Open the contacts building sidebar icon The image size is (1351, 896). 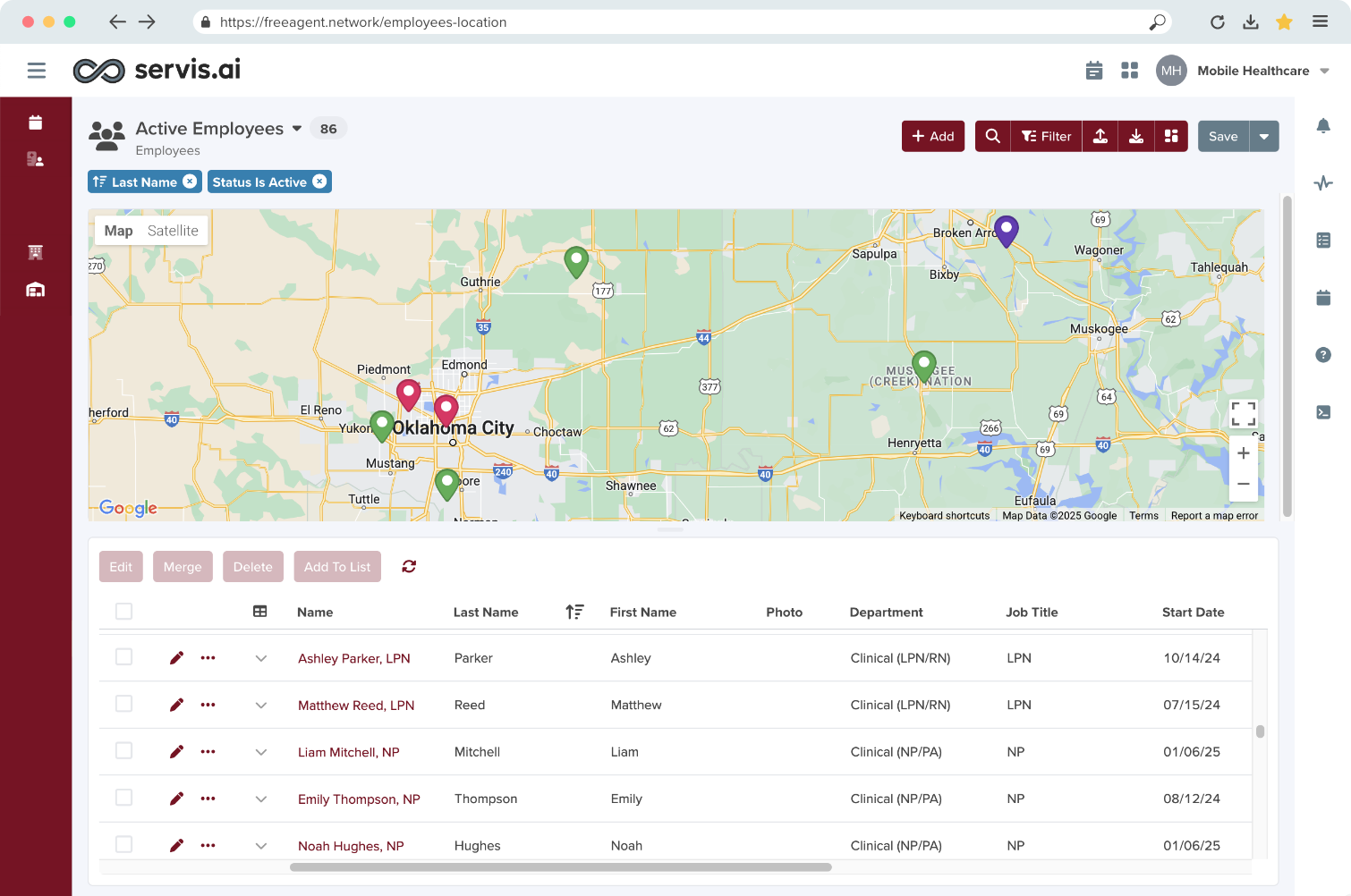[36, 159]
